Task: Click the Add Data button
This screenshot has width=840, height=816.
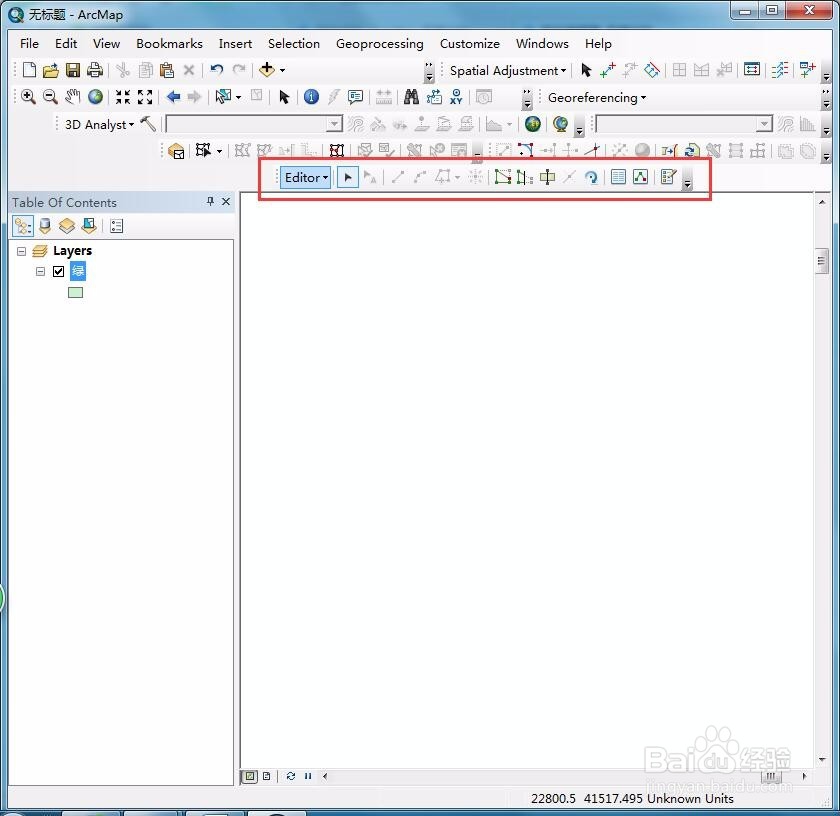Action: (267, 69)
